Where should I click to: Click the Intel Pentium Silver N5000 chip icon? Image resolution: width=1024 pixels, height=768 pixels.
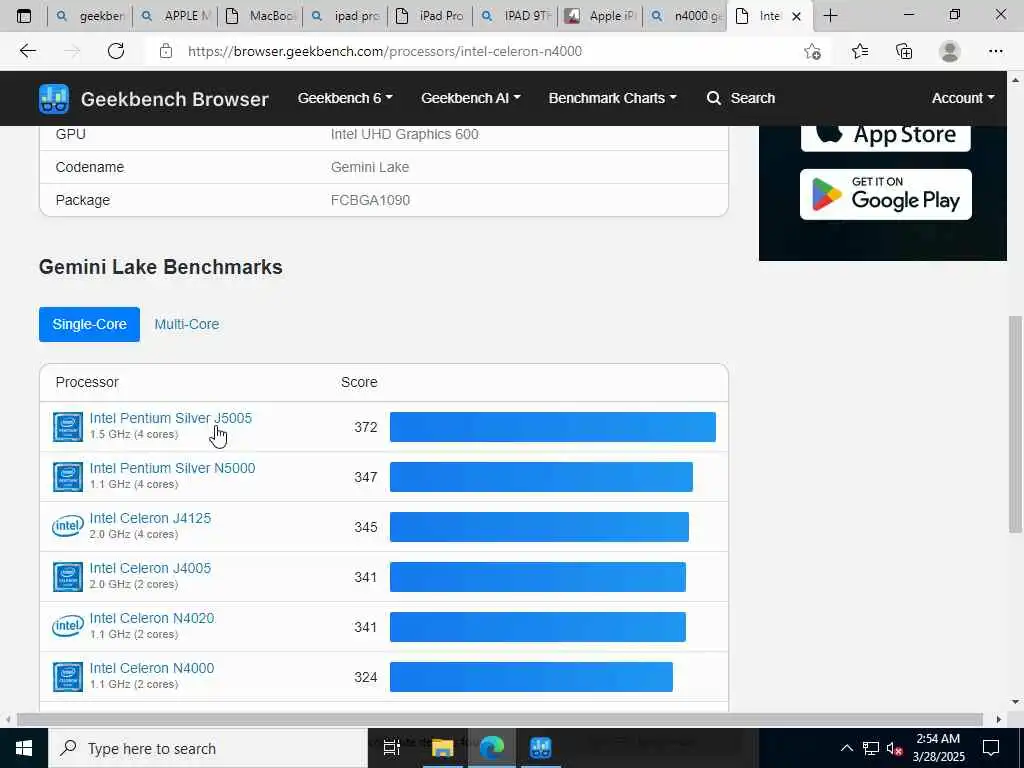[x=68, y=477]
